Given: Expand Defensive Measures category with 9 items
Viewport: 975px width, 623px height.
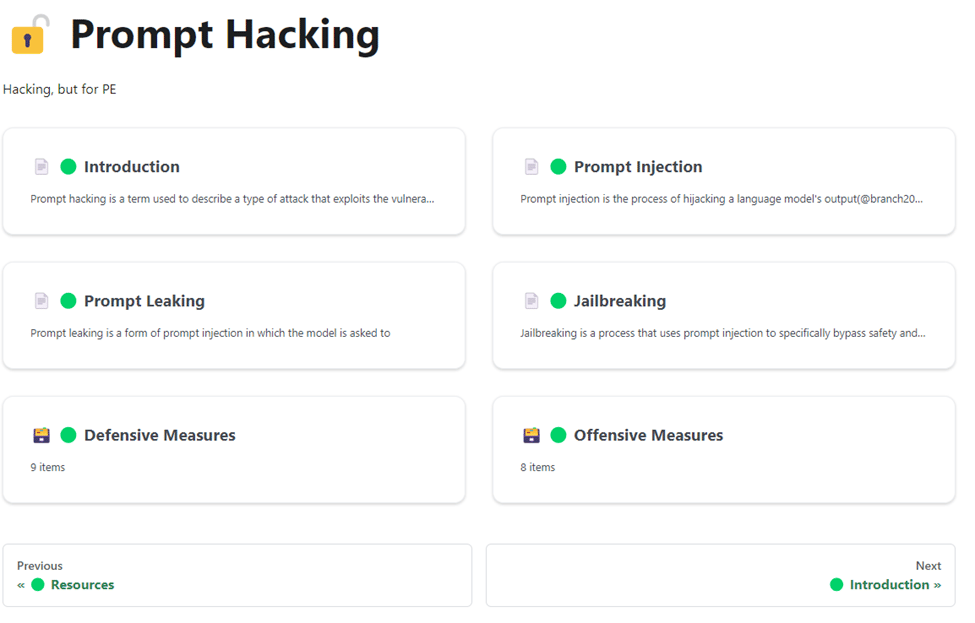Looking at the screenshot, I should 234,450.
